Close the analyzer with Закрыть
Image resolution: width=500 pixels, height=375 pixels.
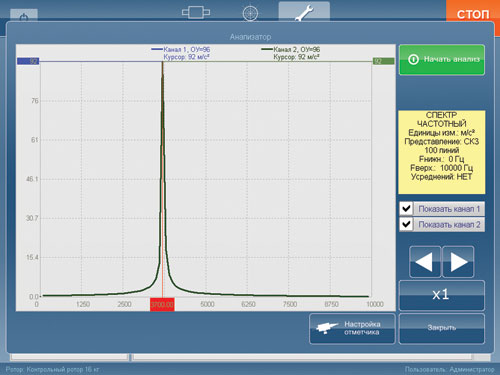(x=442, y=328)
